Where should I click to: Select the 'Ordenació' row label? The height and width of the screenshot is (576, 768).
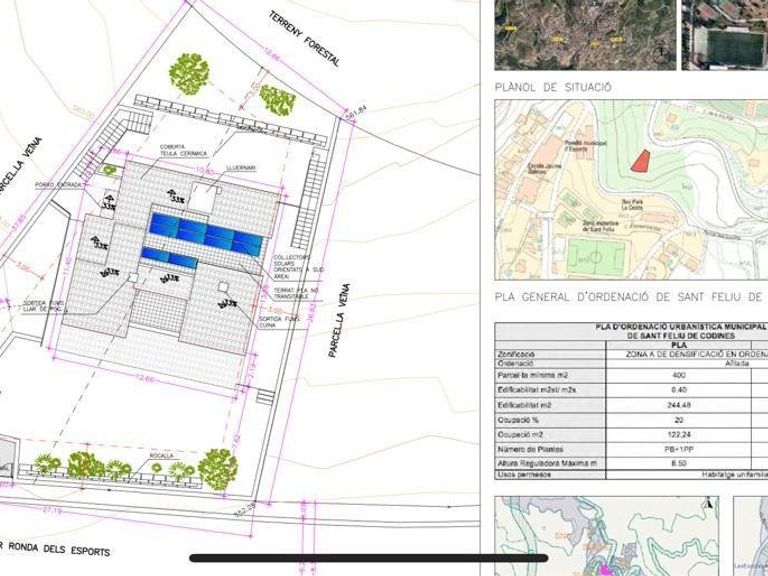click(515, 363)
